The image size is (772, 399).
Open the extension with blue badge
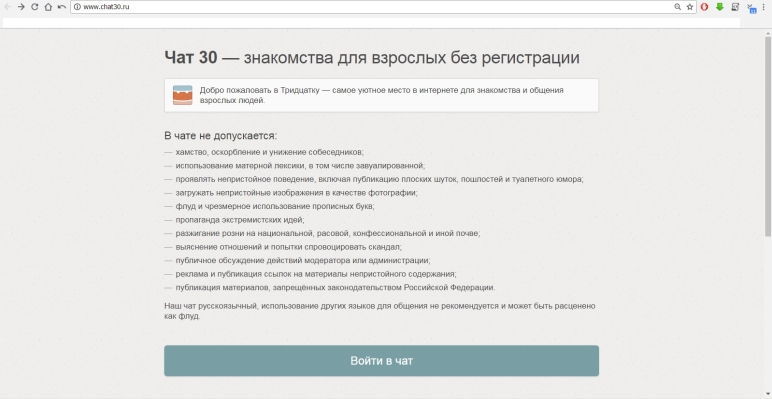click(751, 8)
